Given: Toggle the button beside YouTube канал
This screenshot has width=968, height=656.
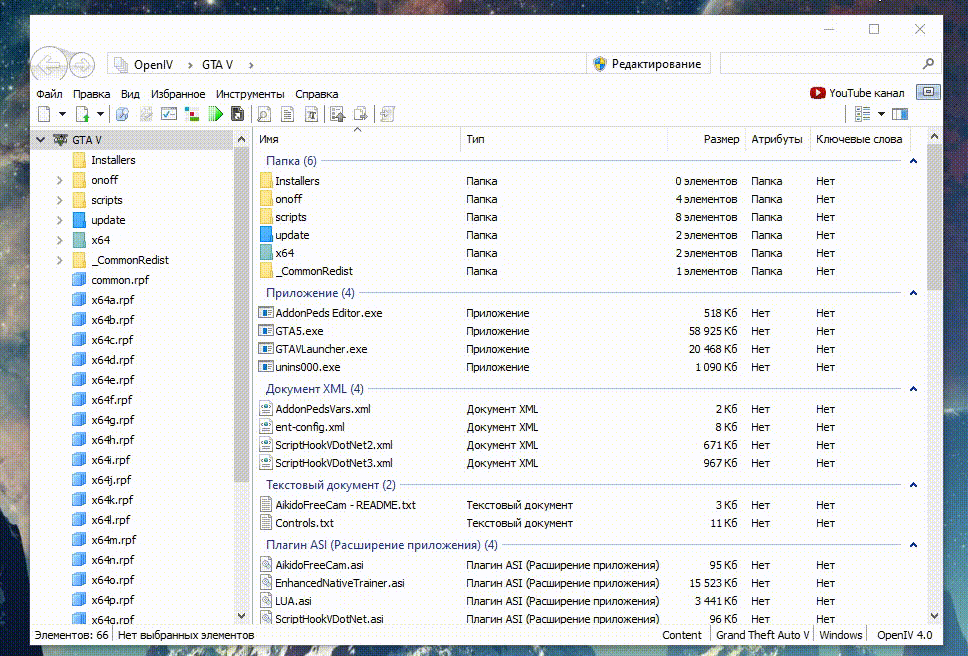Looking at the screenshot, I should (928, 92).
